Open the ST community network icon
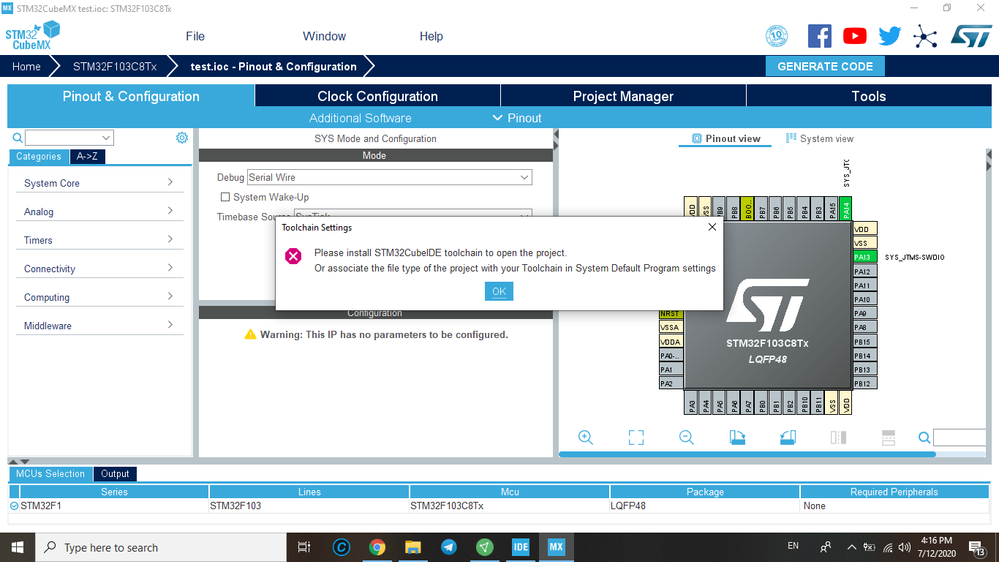 (924, 36)
